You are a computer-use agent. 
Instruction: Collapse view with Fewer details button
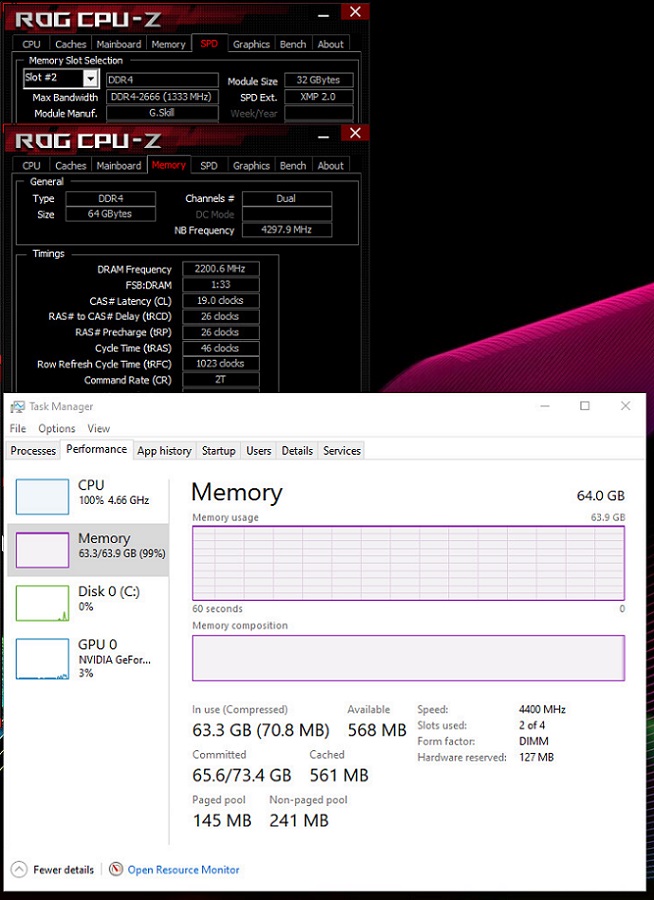[52, 870]
